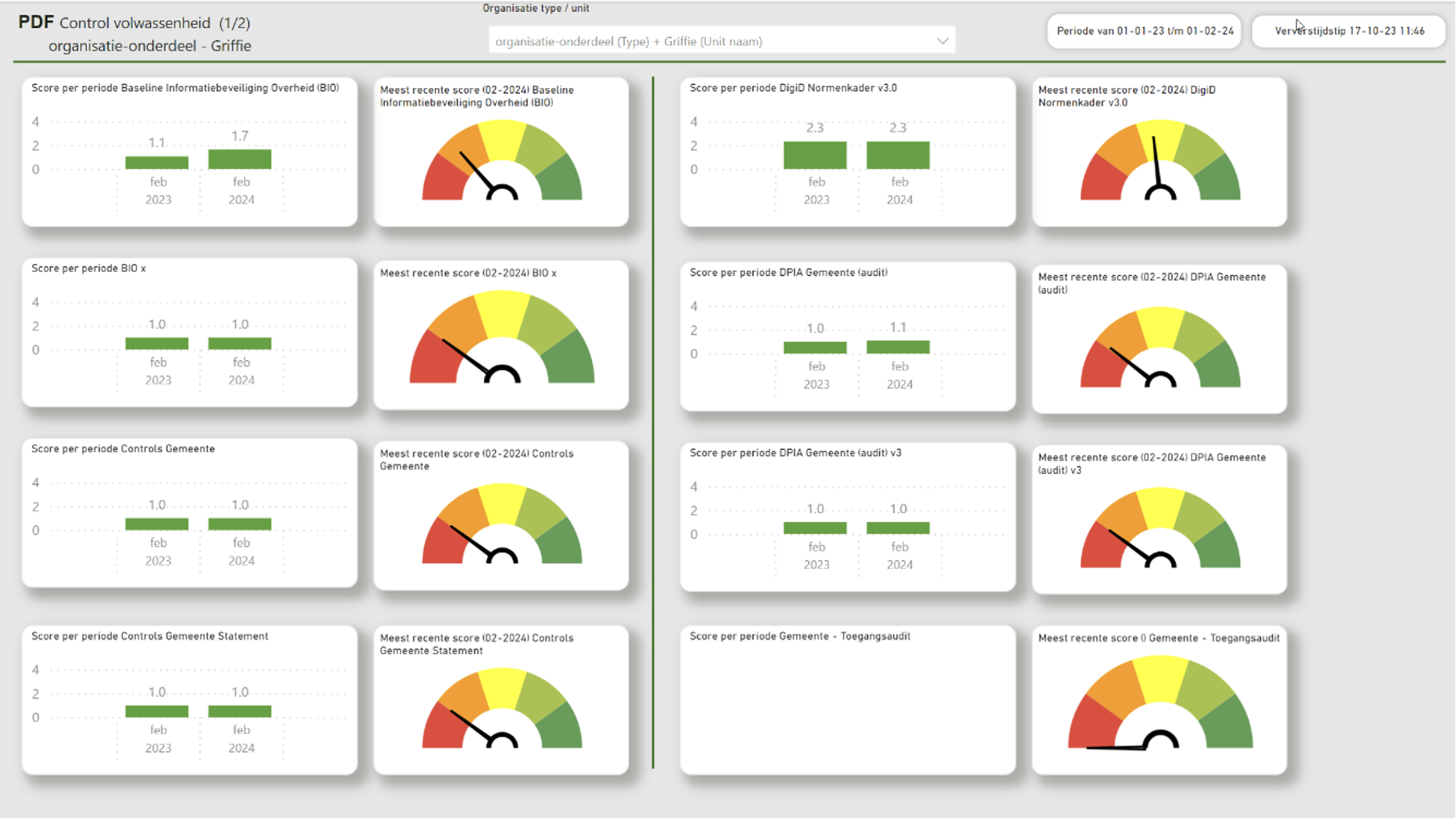Click title 'Meest recente score (02-2024) BIO x'
1456x826 pixels.
coord(468,273)
